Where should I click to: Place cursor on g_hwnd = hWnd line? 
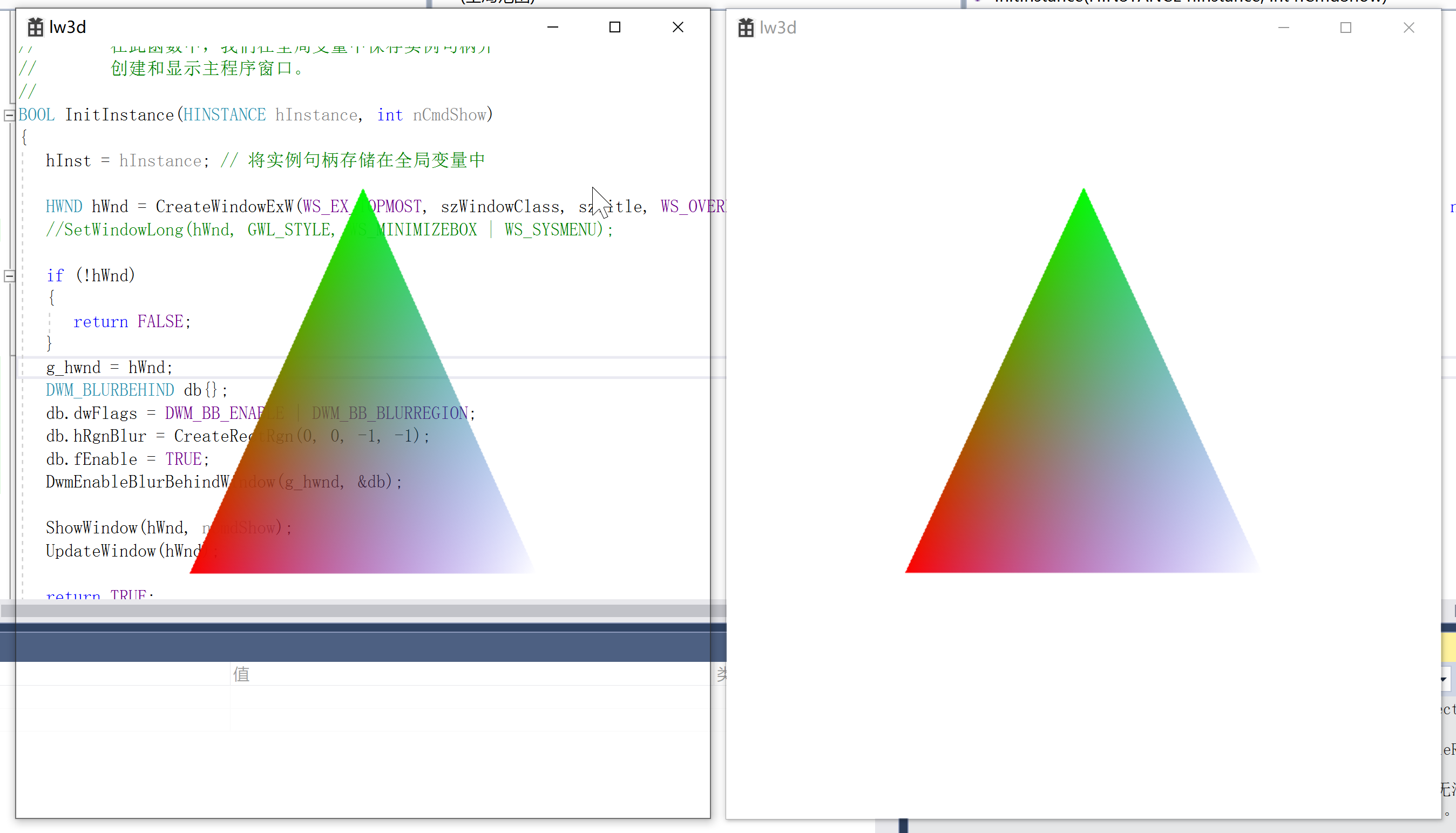(x=109, y=367)
